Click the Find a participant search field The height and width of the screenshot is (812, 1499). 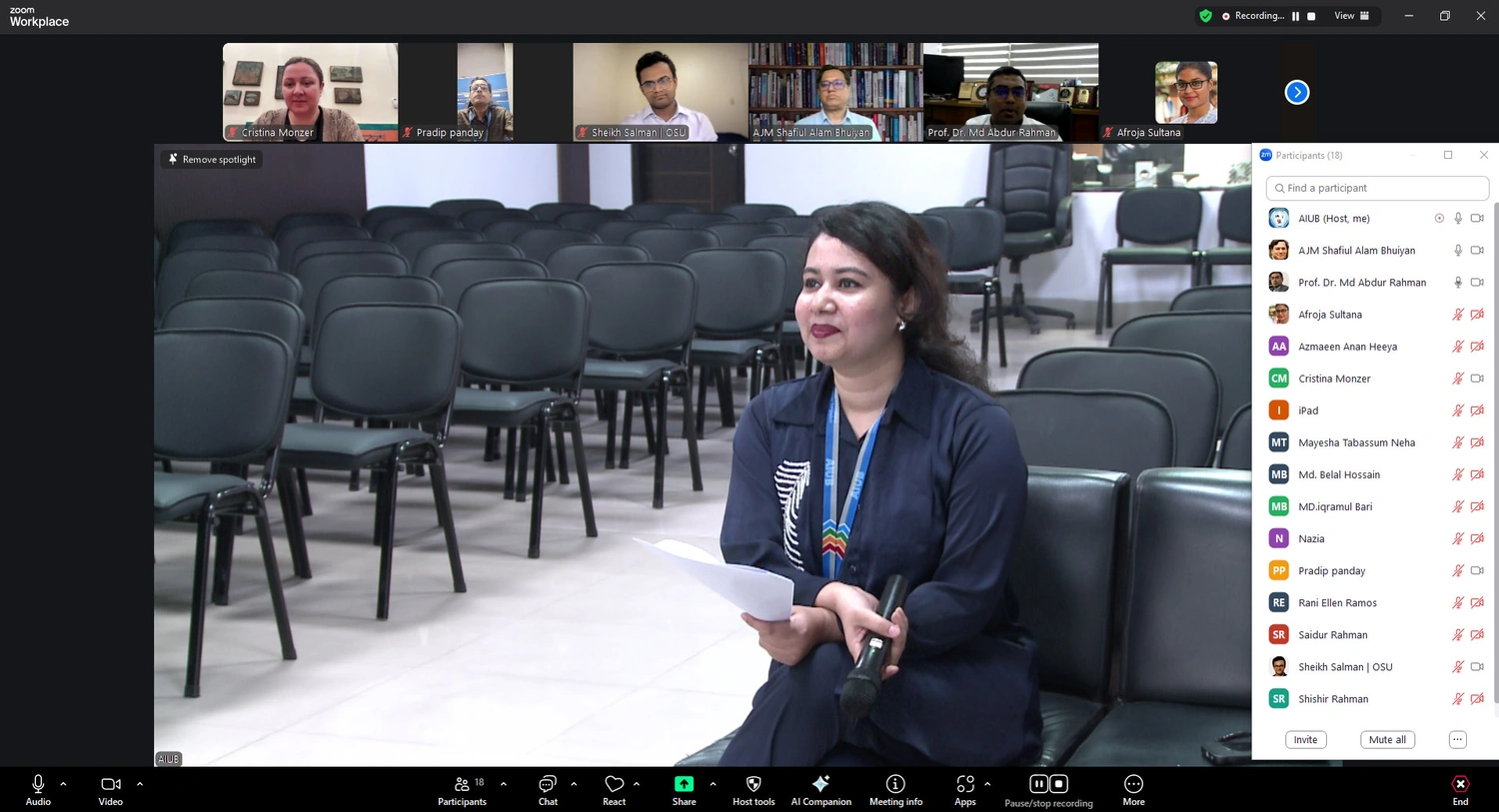(x=1377, y=188)
